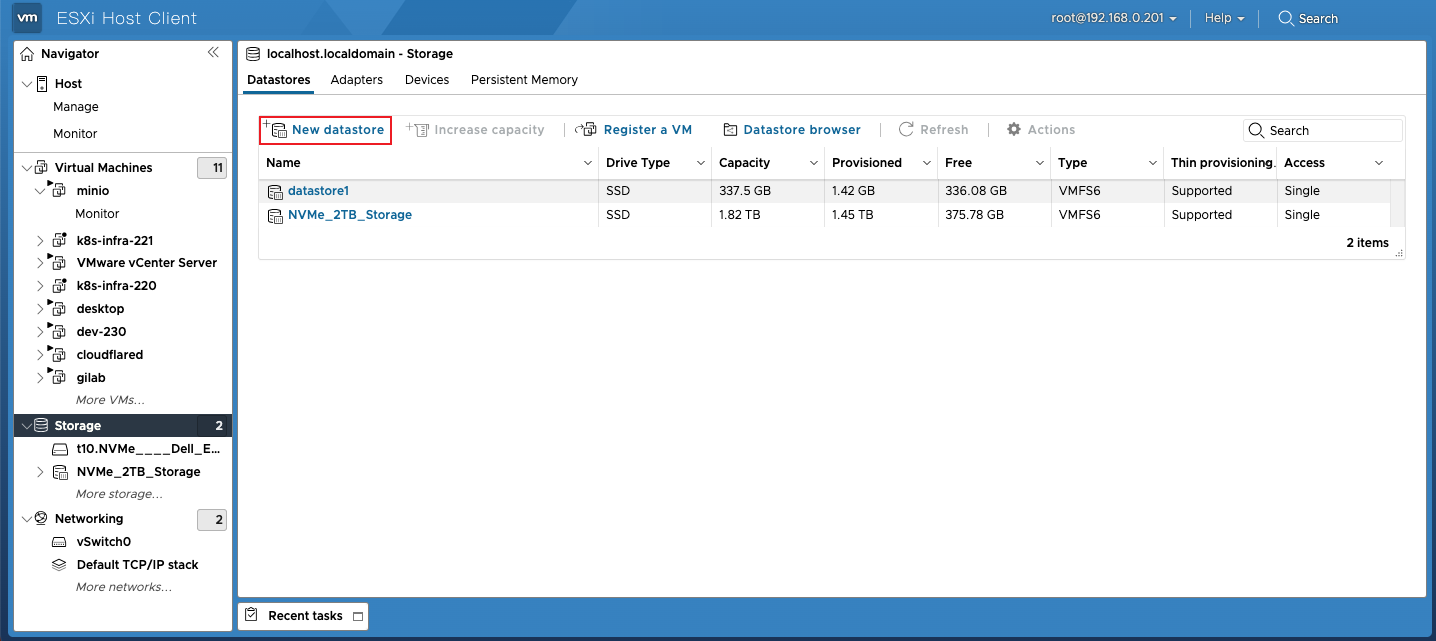This screenshot has width=1436, height=641.
Task: Click the Virtual Machines count badge 11
Action: pyautogui.click(x=212, y=168)
